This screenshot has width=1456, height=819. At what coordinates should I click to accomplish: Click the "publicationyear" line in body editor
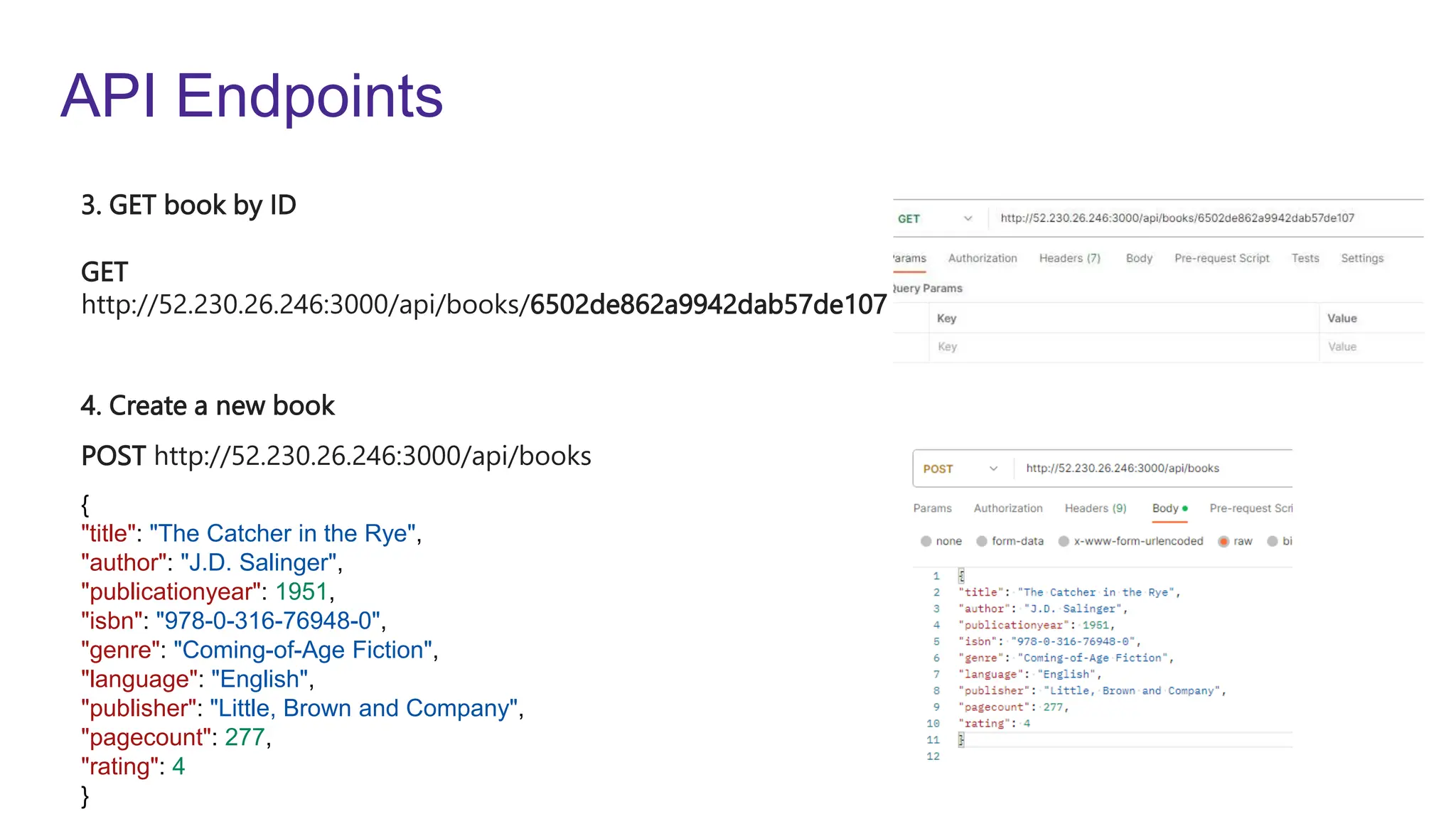click(1036, 625)
